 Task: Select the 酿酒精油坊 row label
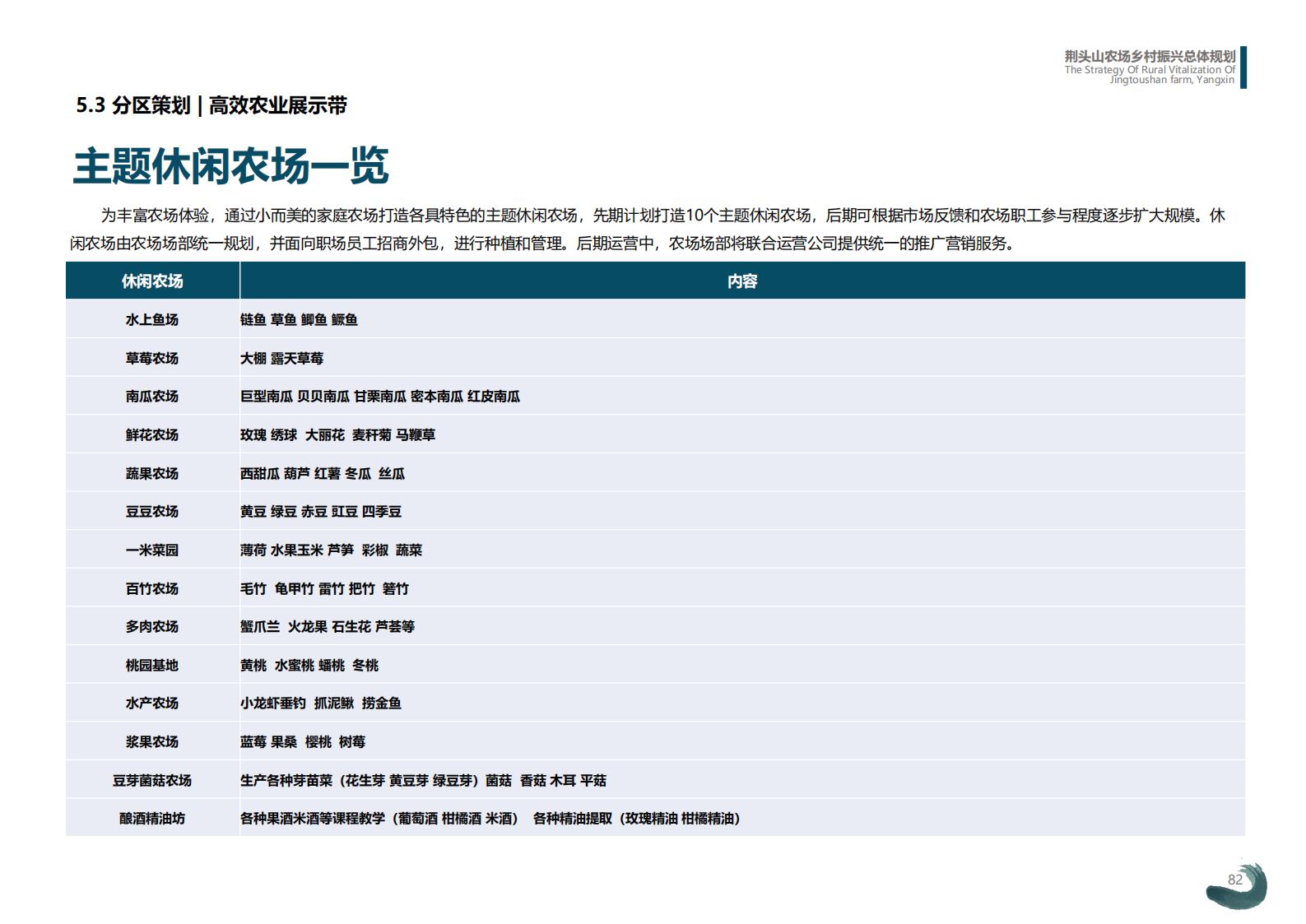[152, 818]
